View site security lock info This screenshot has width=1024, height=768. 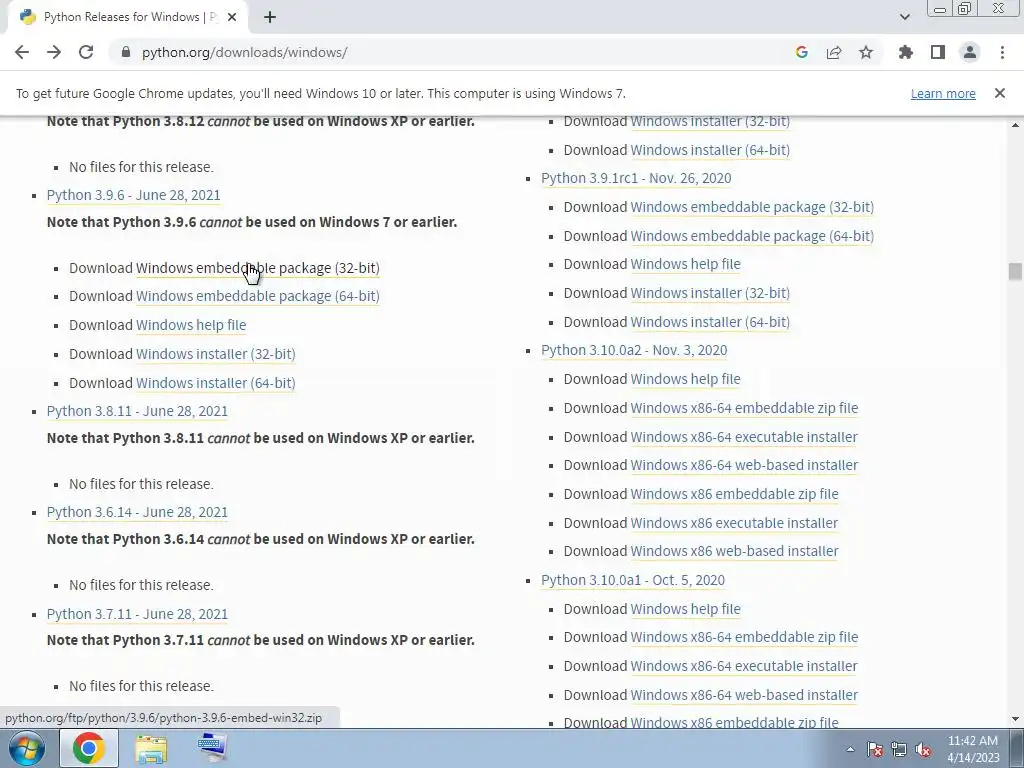click(126, 52)
